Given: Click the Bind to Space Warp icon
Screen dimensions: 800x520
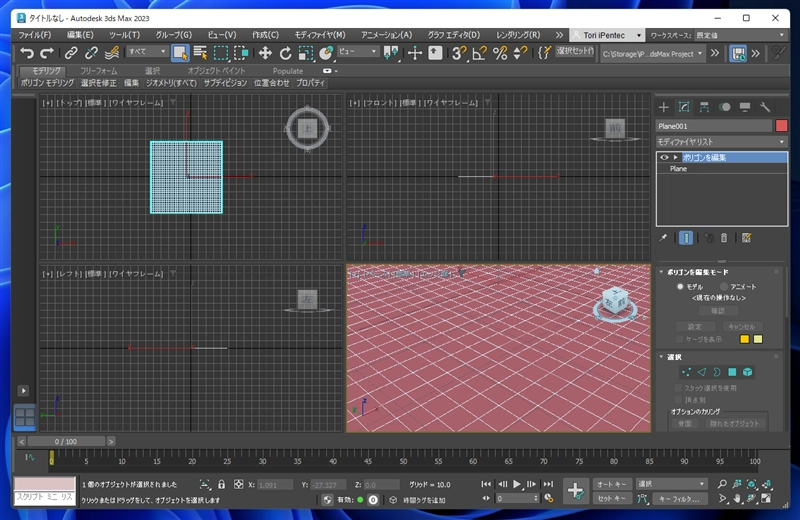Looking at the screenshot, I should click(x=112, y=53).
